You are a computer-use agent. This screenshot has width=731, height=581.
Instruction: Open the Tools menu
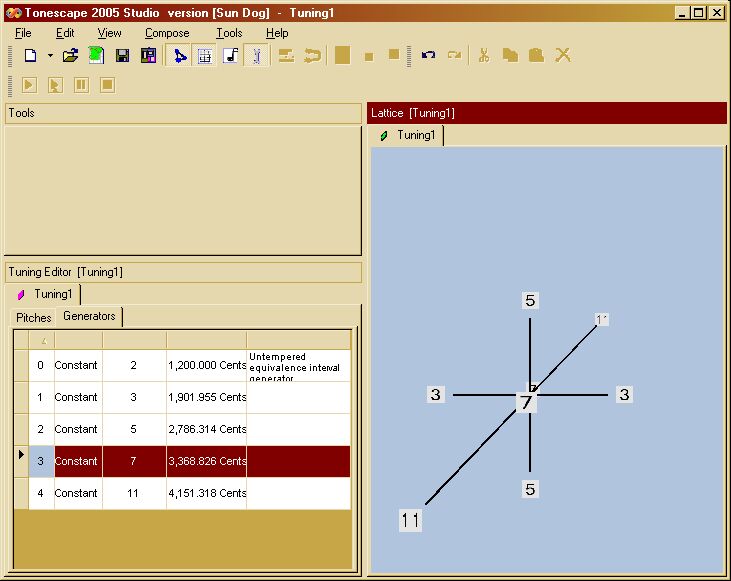[x=229, y=33]
